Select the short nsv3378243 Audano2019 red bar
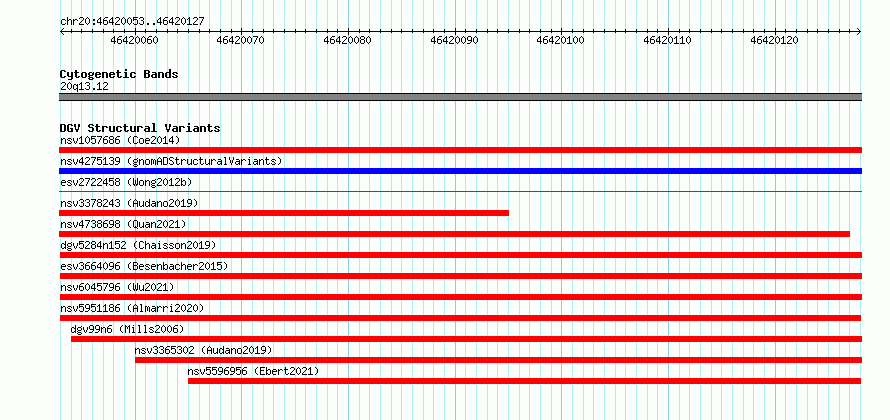Image resolution: width=890 pixels, height=420 pixels. click(x=284, y=213)
